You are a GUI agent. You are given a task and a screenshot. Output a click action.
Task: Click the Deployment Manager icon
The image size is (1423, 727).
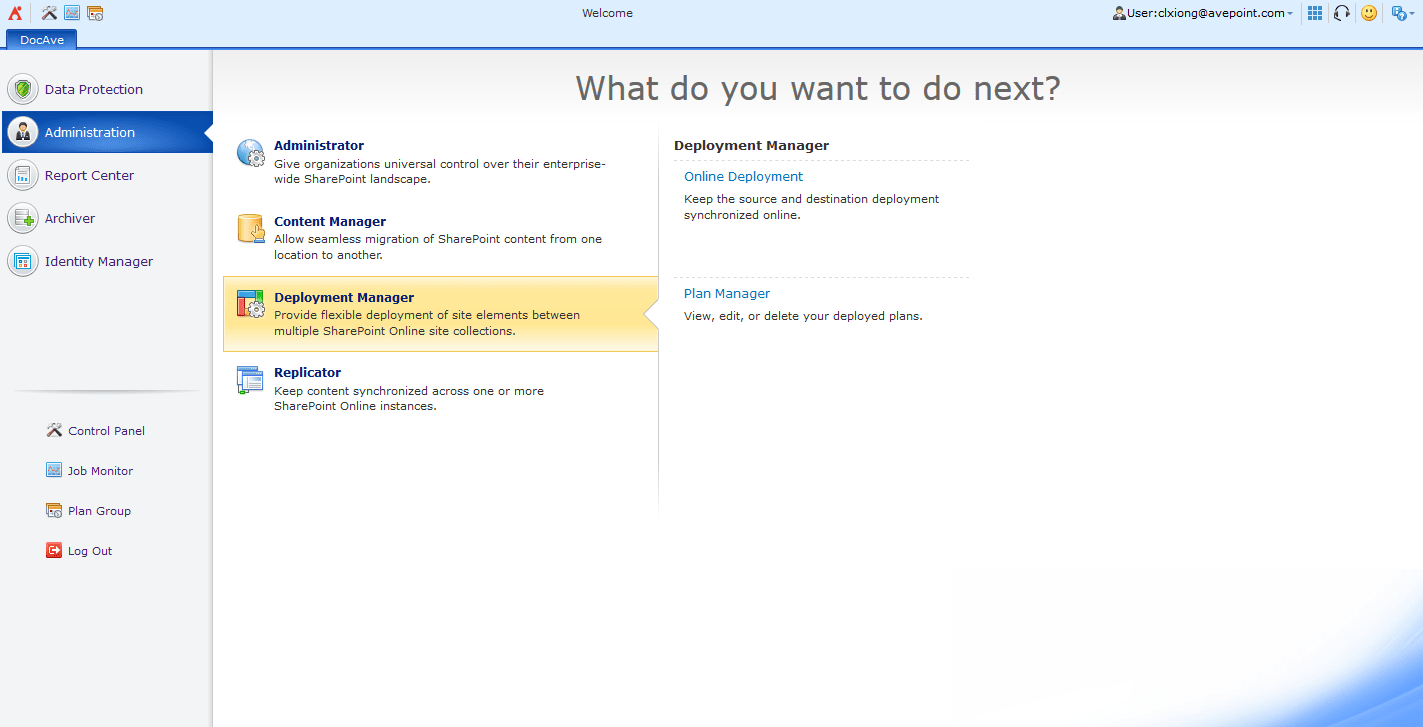pos(250,304)
